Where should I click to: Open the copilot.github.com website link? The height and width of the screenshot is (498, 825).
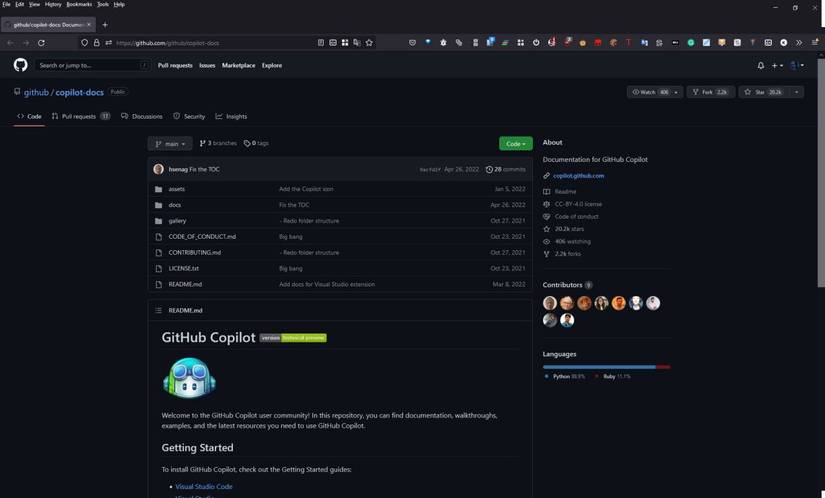tap(579, 176)
